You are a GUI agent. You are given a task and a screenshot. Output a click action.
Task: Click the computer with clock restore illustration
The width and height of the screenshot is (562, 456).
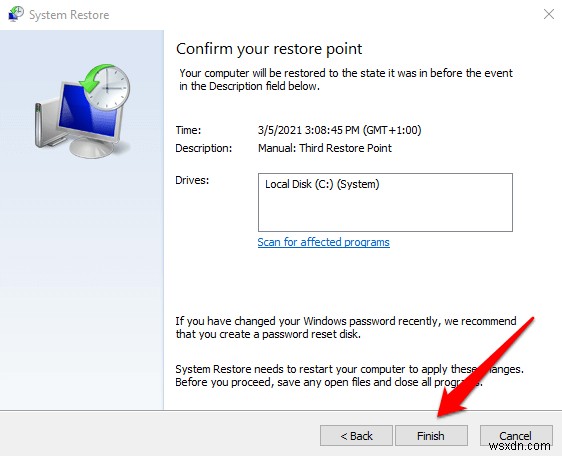[x=82, y=110]
